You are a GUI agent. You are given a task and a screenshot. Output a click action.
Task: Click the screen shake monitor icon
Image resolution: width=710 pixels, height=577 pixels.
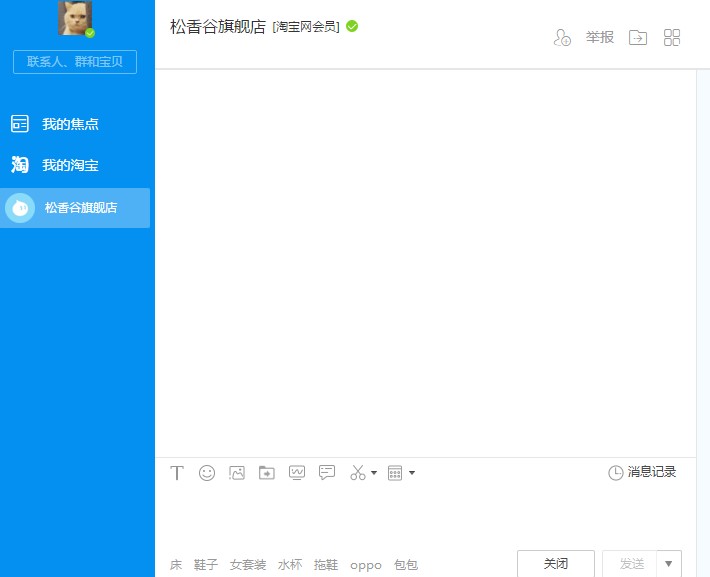[x=297, y=473]
